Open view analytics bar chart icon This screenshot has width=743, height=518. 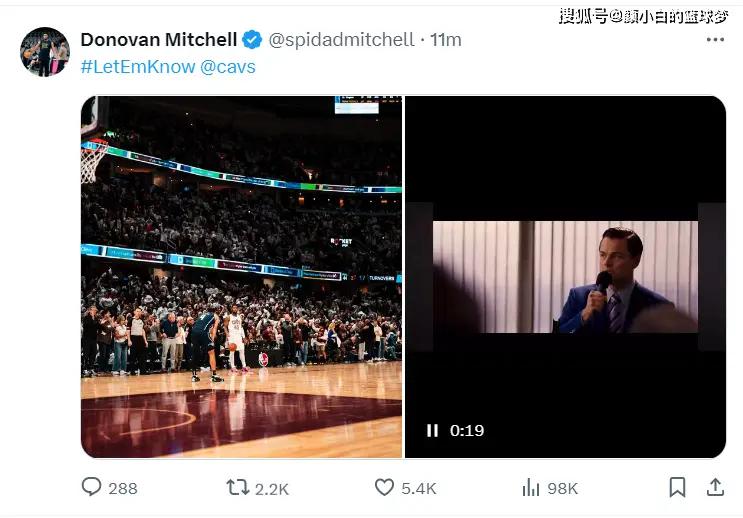point(531,487)
